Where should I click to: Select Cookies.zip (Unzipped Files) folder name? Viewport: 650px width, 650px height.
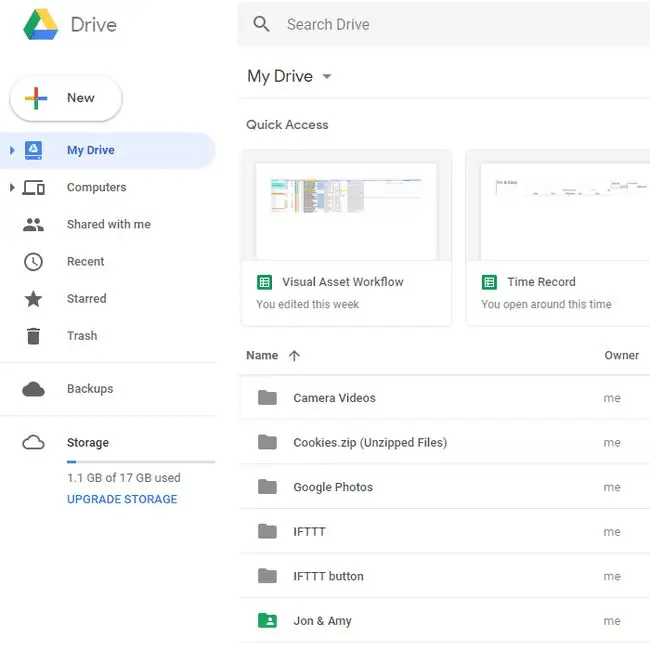tap(370, 443)
